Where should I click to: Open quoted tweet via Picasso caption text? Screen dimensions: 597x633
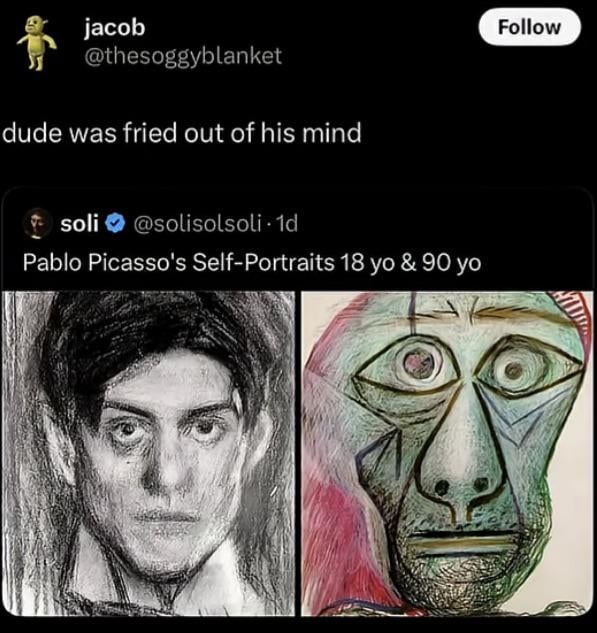tap(252, 262)
